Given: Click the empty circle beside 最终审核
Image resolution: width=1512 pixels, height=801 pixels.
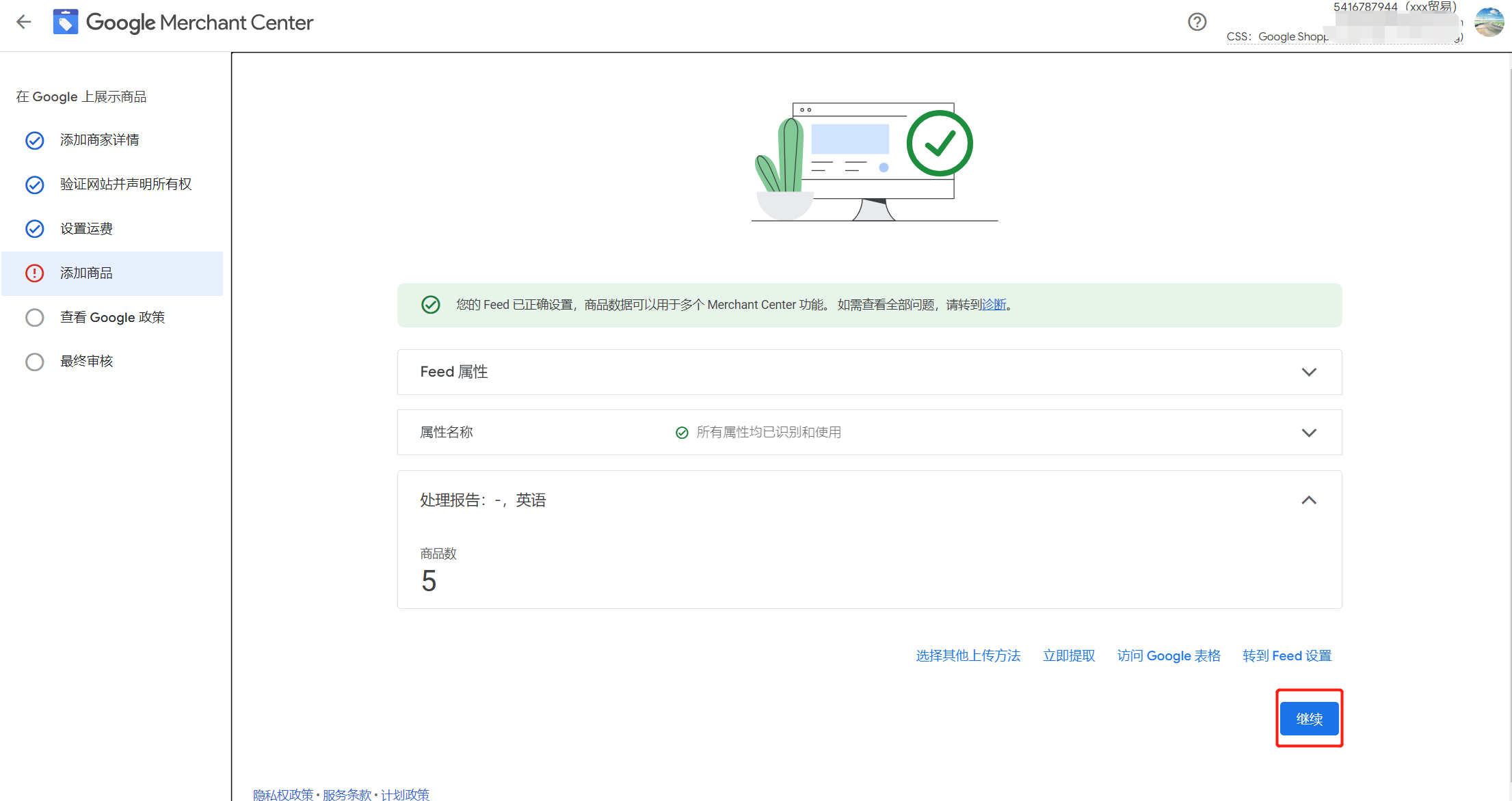Looking at the screenshot, I should tap(34, 362).
